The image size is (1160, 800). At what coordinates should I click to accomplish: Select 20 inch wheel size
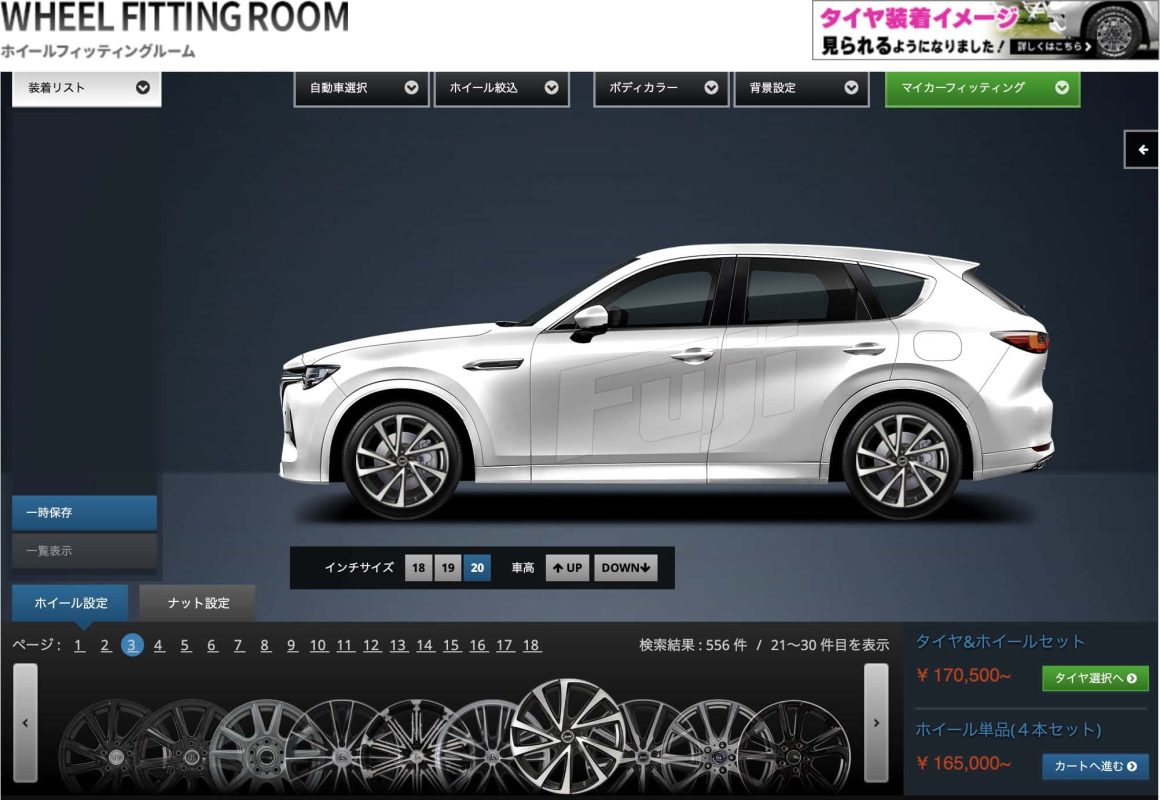(x=477, y=568)
